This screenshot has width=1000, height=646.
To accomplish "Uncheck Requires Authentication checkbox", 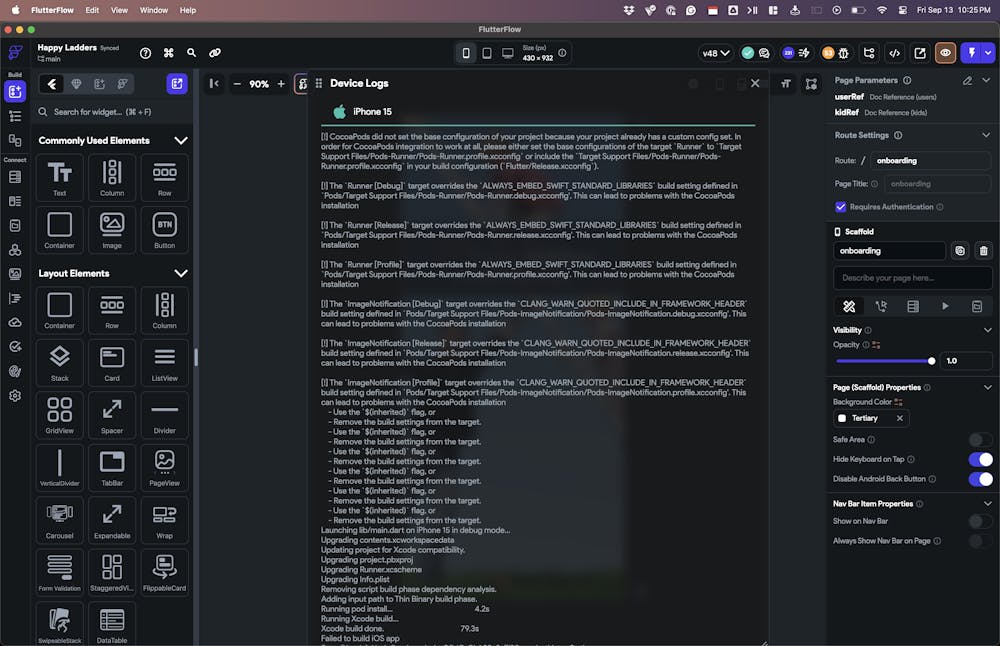I will [841, 207].
